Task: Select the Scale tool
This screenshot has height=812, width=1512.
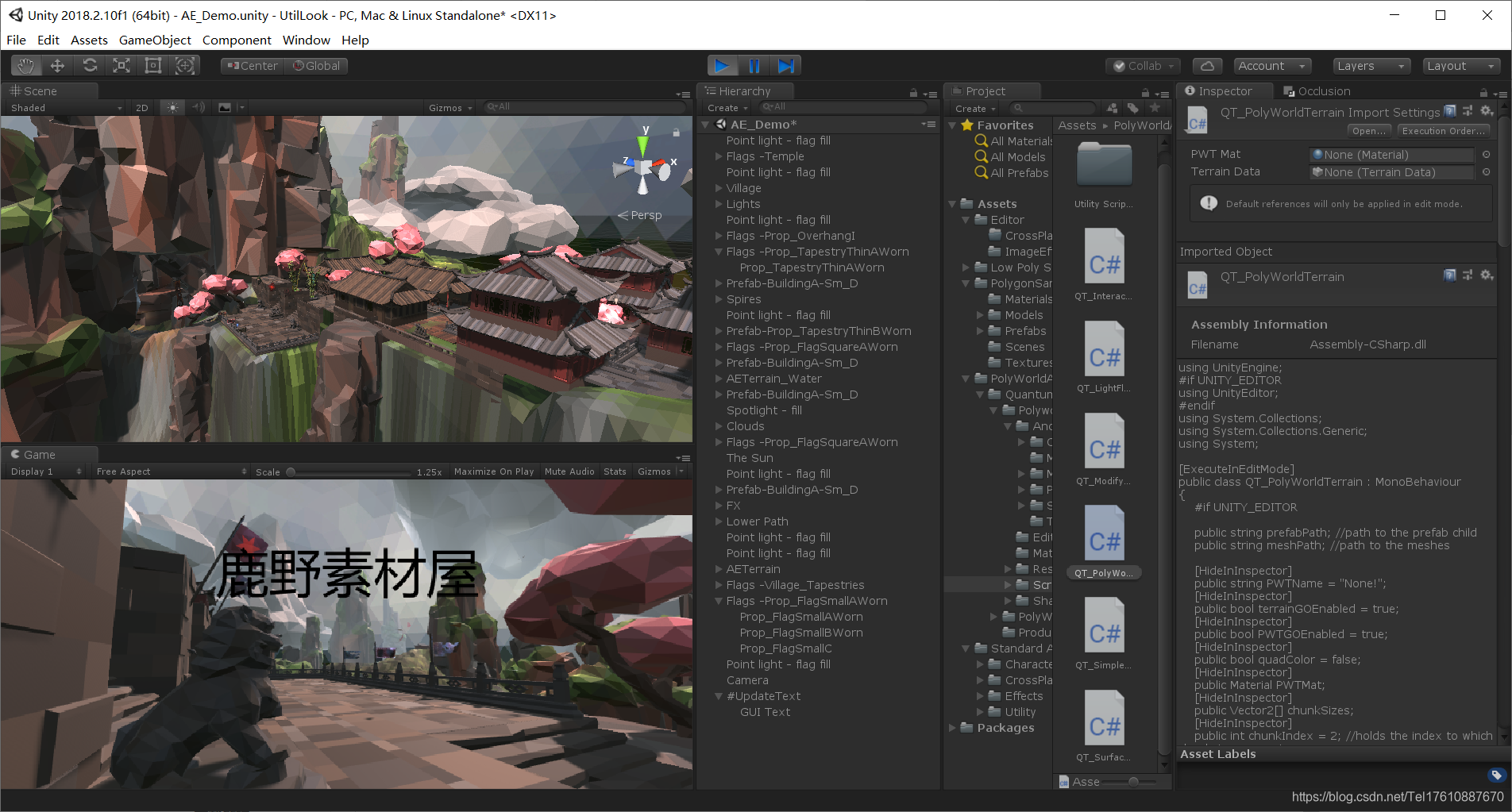Action: point(121,66)
